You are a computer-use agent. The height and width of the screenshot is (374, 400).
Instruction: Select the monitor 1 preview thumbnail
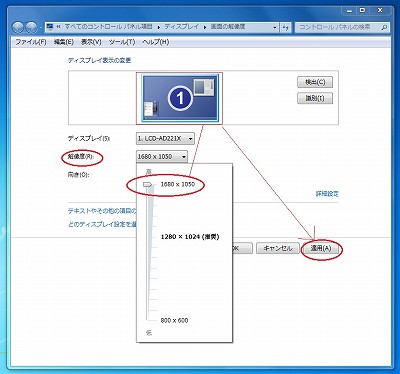[180, 98]
